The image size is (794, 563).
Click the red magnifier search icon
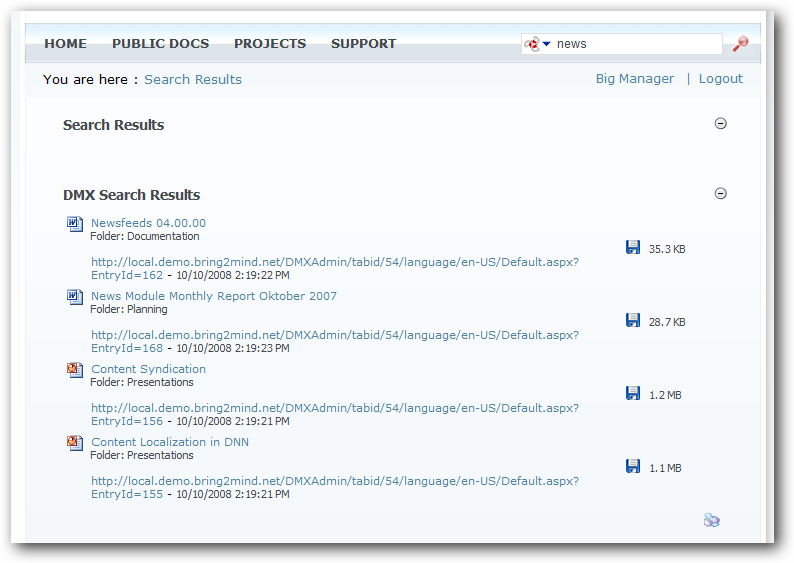(740, 44)
